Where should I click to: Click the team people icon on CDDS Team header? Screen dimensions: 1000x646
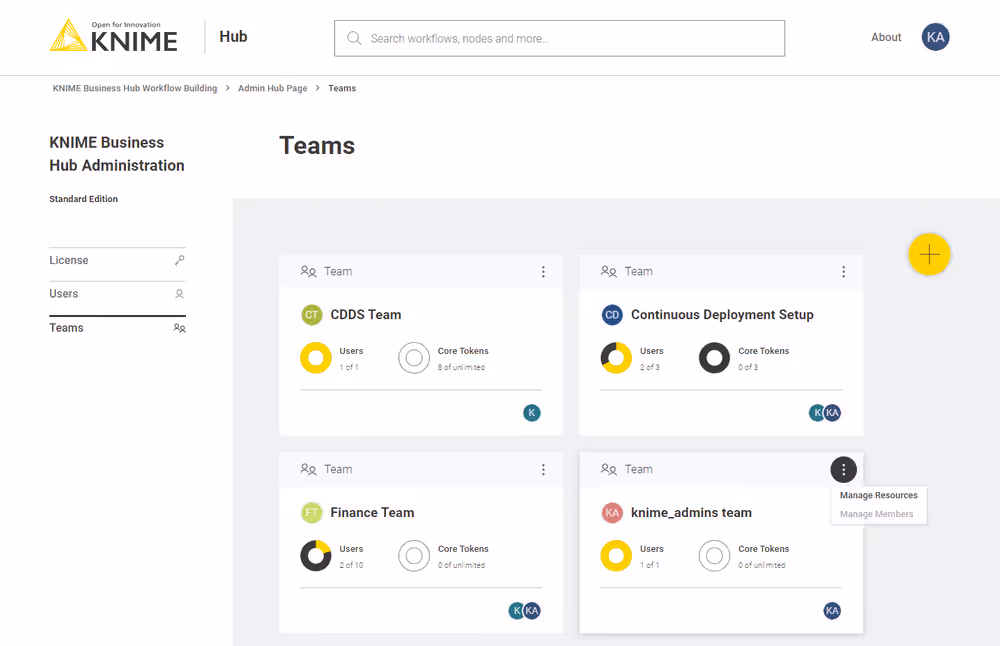[x=308, y=271]
